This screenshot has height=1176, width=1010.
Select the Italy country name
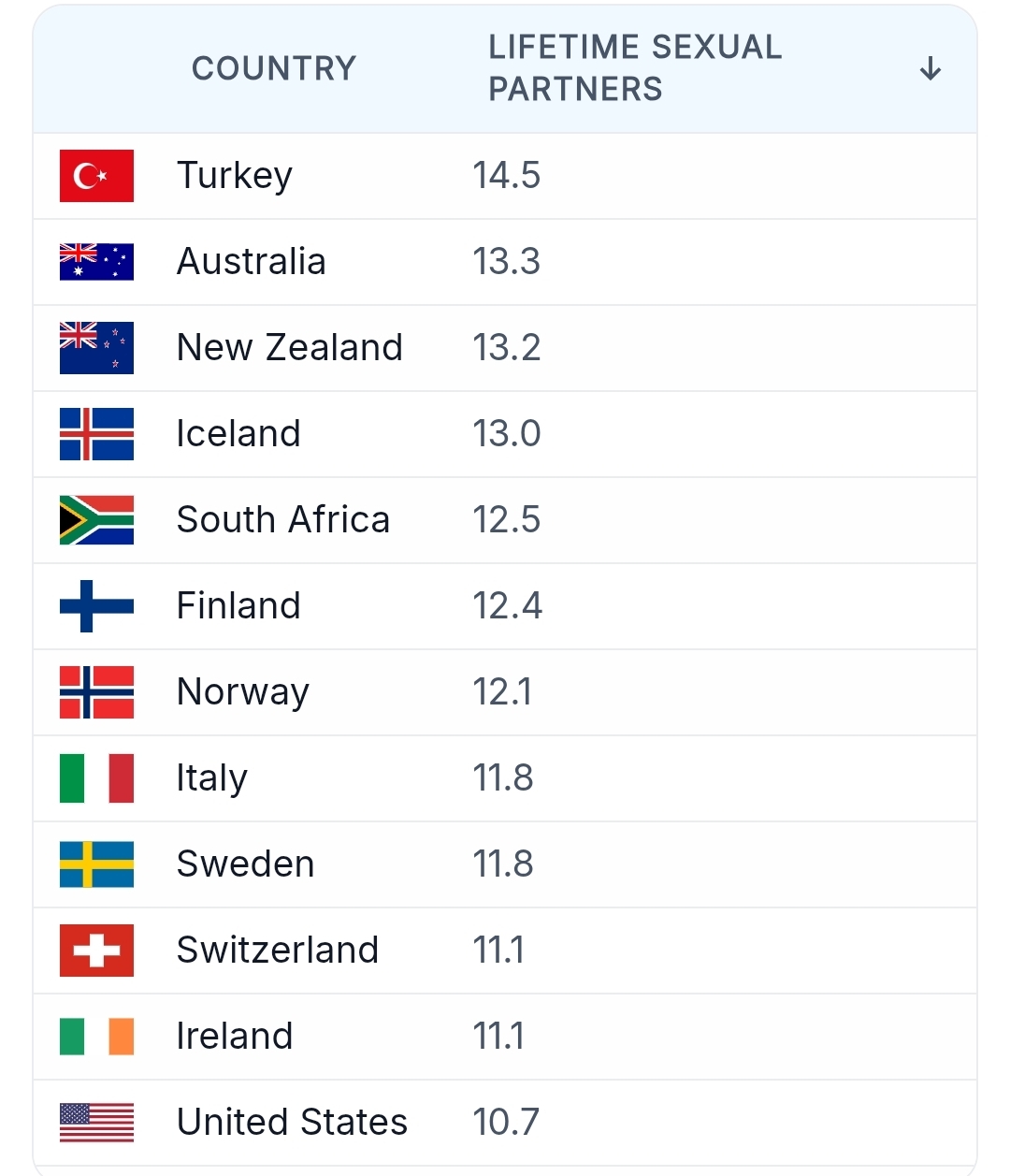[212, 778]
